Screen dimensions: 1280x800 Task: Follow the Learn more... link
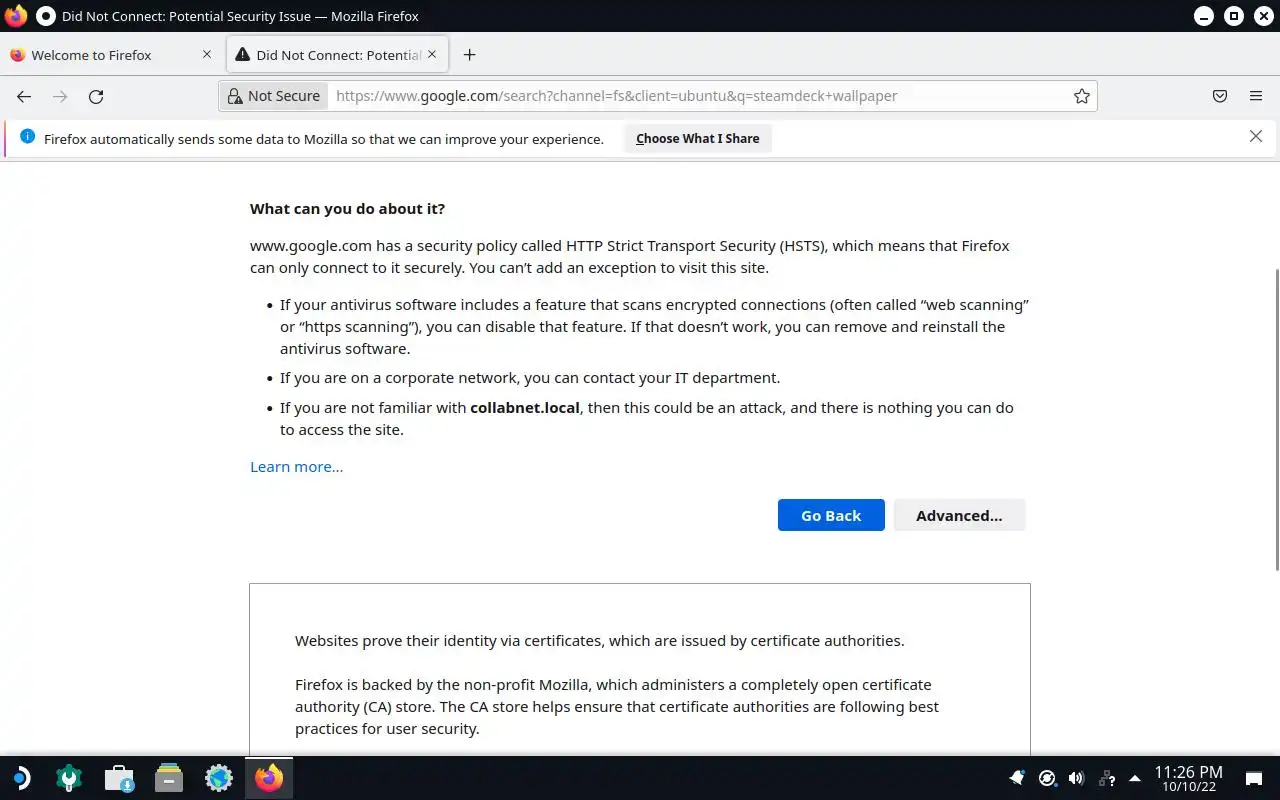pos(296,467)
